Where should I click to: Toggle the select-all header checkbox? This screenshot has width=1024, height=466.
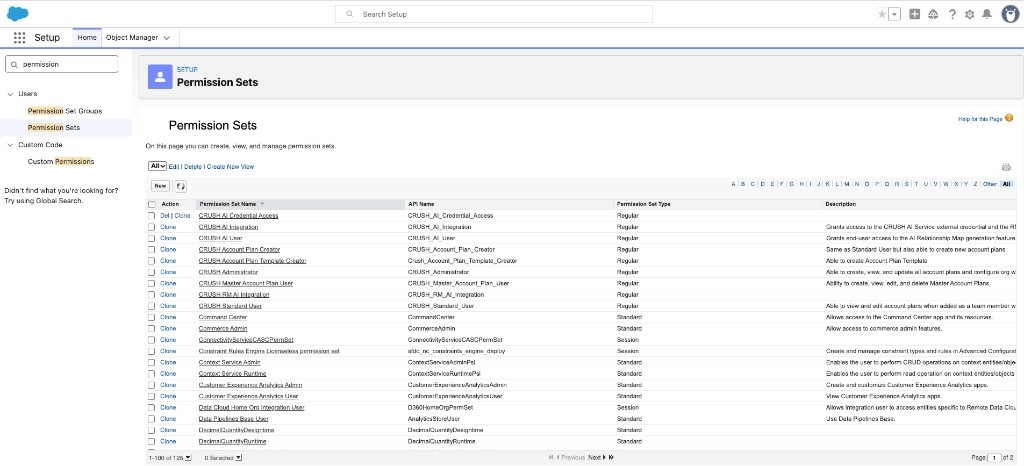[152, 204]
